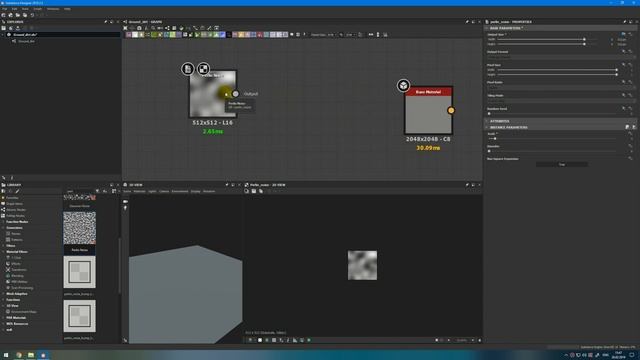The image size is (640, 360).
Task: Adjust the Disorder slider
Action: (552, 151)
